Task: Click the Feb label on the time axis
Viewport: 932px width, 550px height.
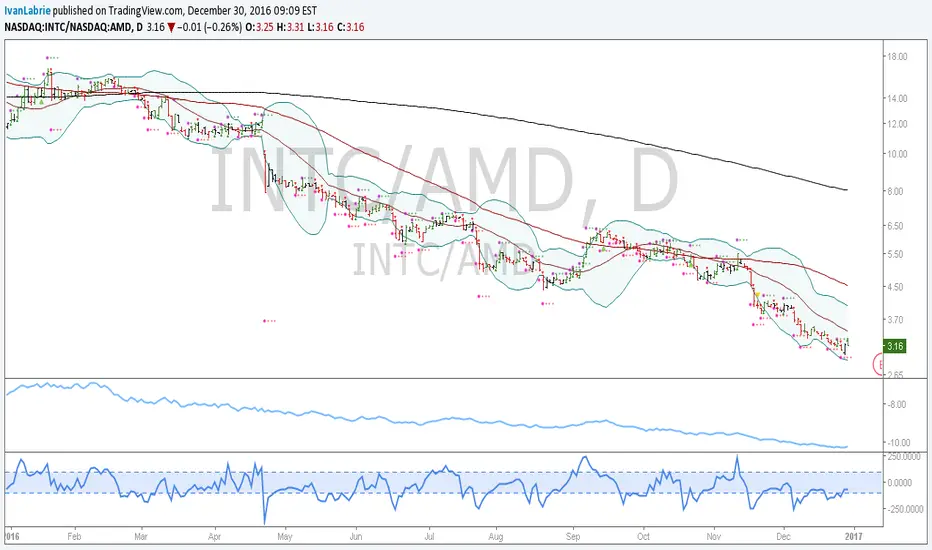Action: click(74, 536)
